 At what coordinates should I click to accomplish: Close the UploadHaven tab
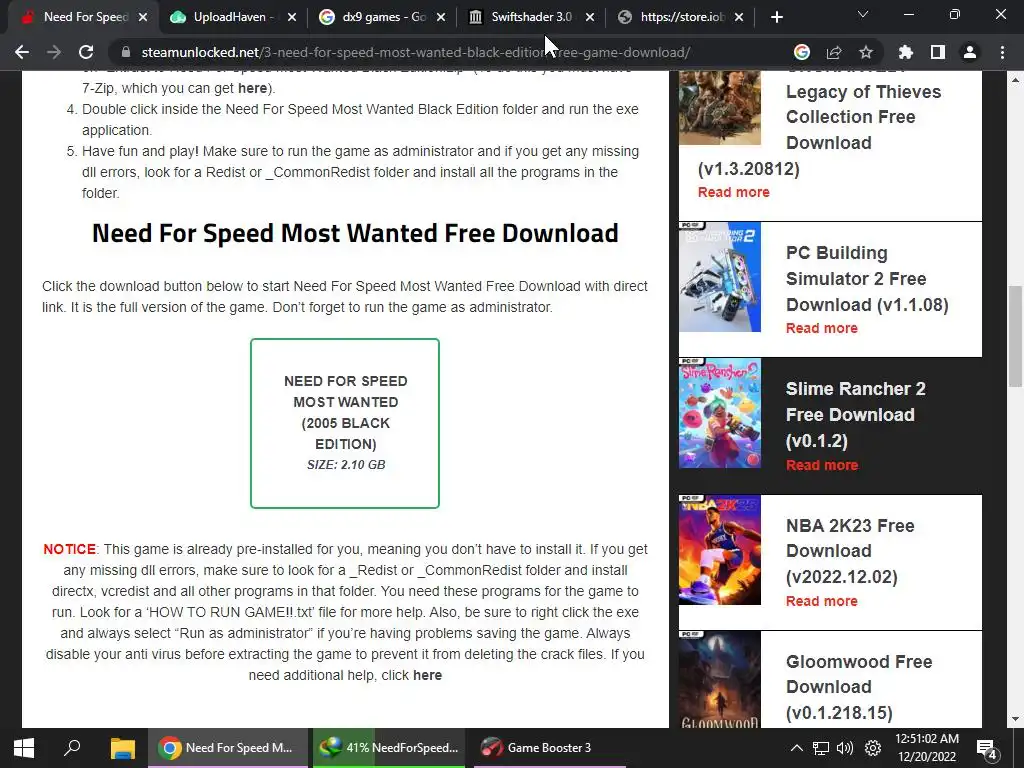coord(292,17)
